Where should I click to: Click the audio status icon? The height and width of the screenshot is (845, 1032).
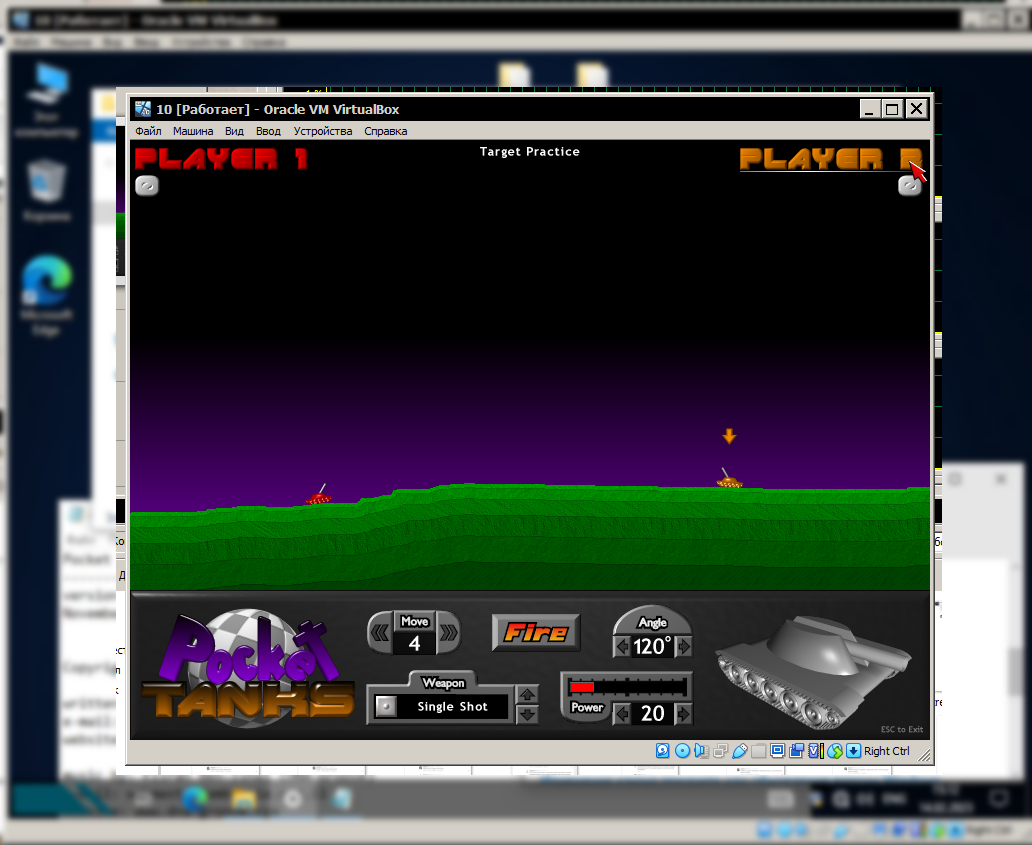pyautogui.click(x=701, y=751)
